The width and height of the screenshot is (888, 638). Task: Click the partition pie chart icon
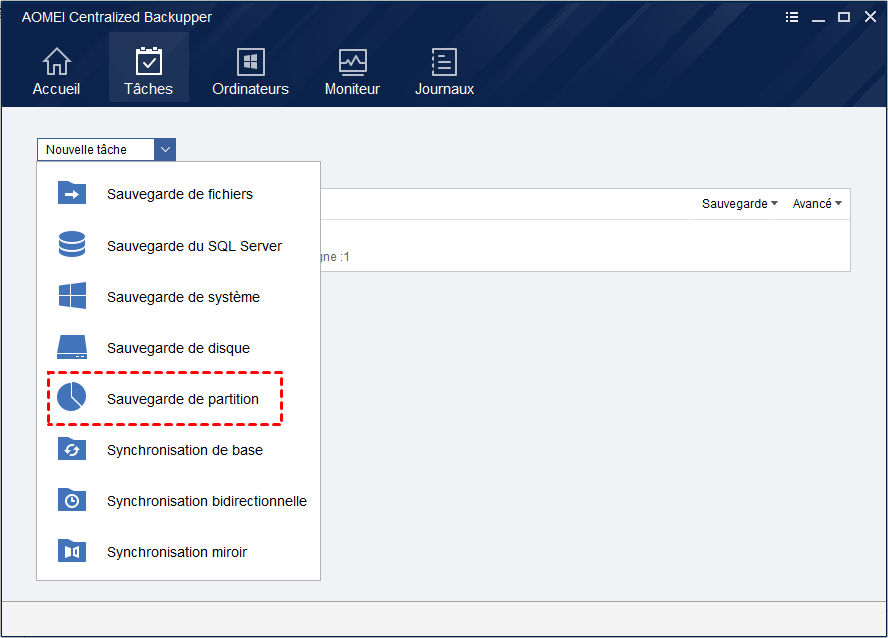[x=71, y=396]
